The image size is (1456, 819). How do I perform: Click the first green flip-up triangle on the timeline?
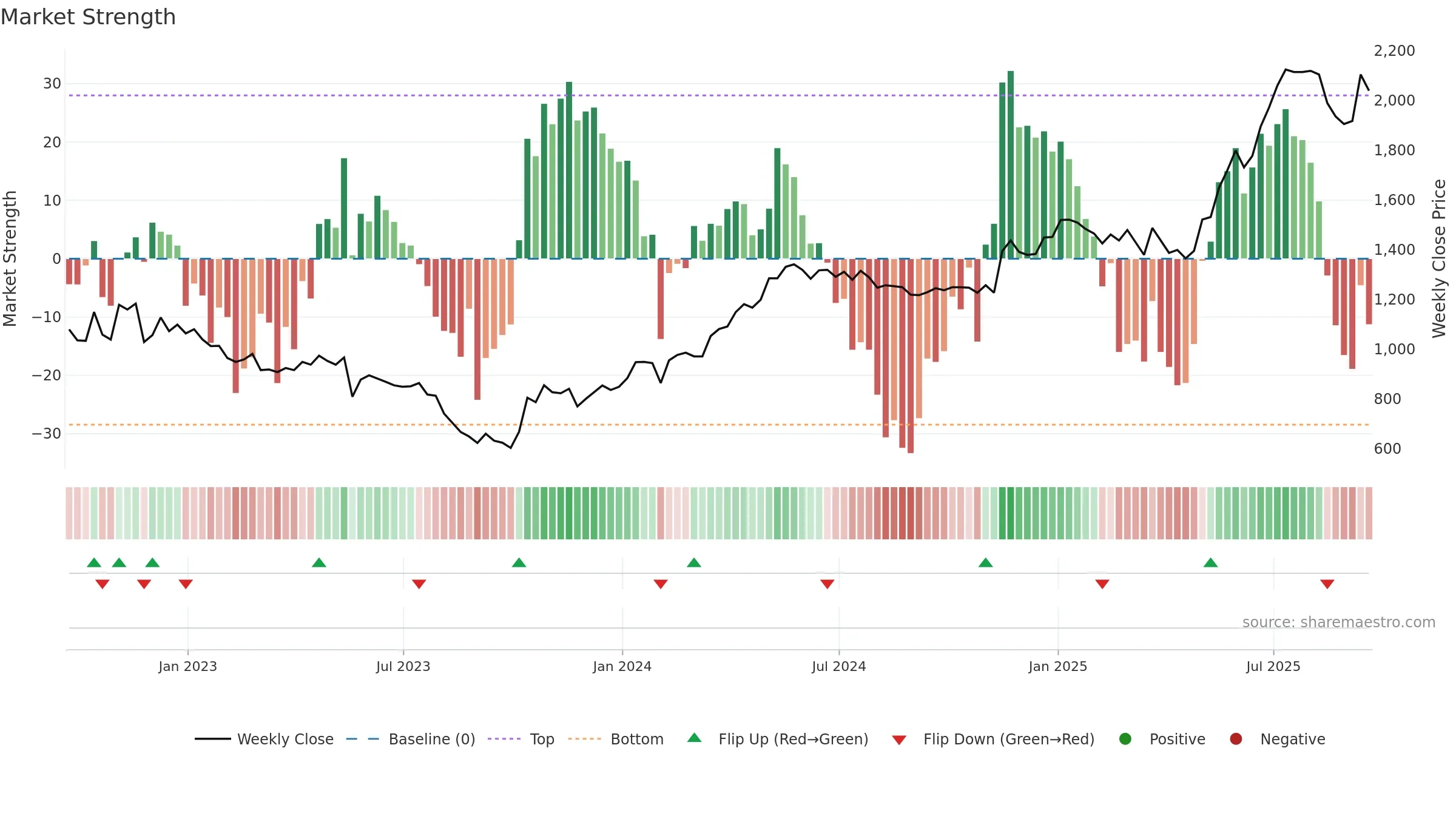(x=94, y=563)
